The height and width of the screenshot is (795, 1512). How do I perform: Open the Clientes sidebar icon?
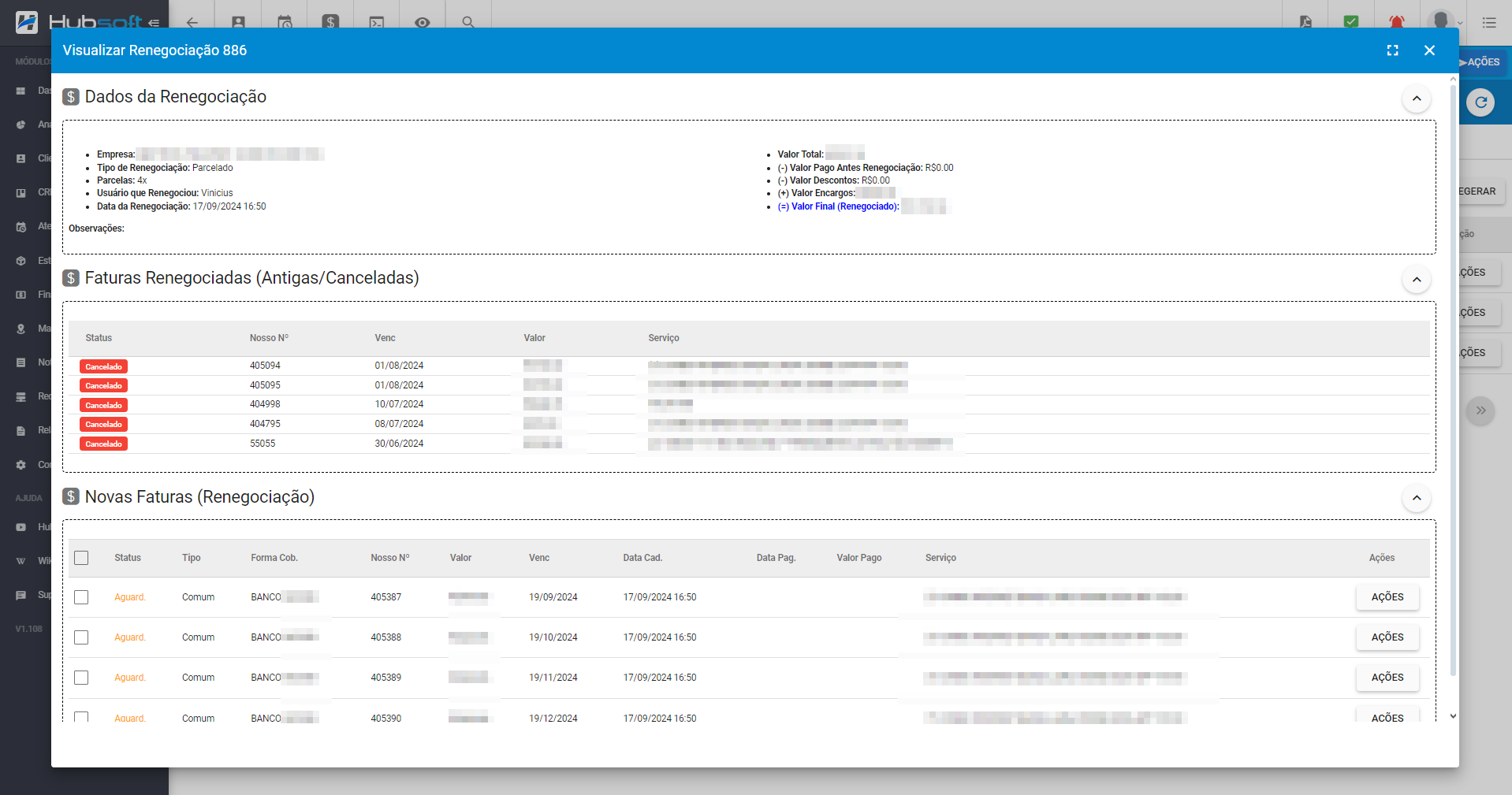pos(21,158)
